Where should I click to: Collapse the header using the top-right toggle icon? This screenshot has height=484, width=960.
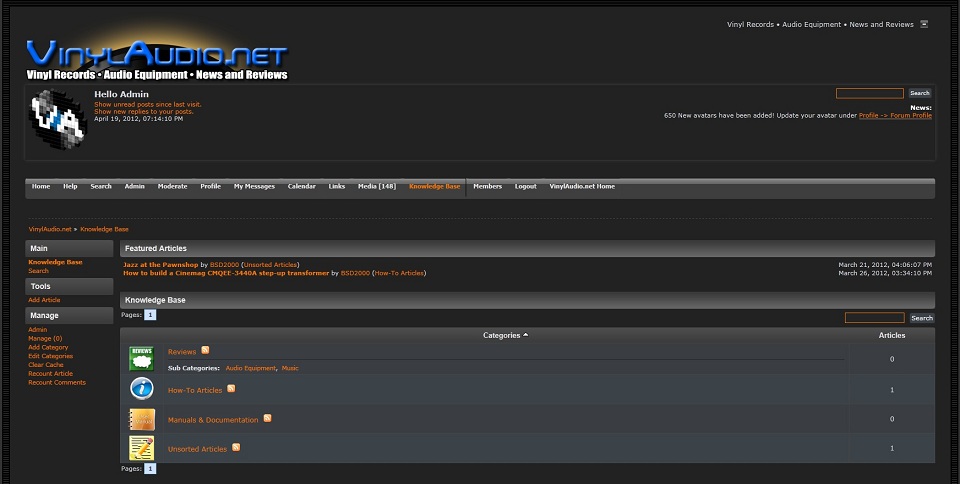[x=924, y=24]
